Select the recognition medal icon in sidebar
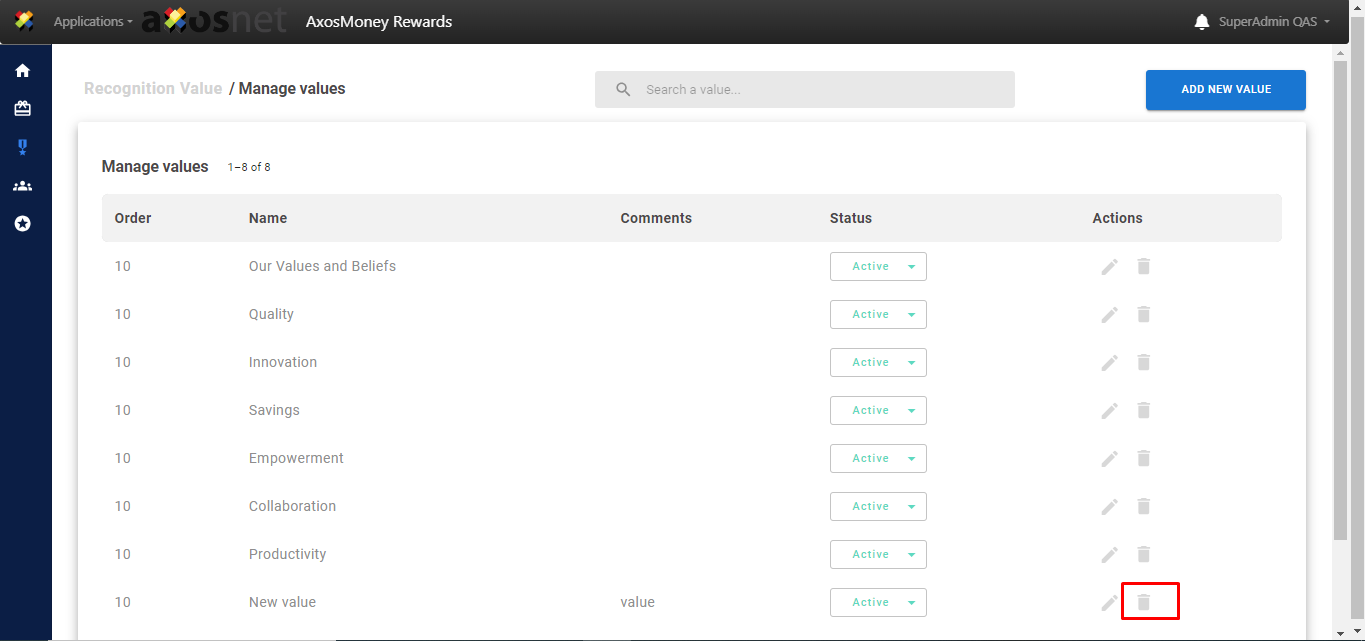1365x641 pixels. click(x=22, y=147)
